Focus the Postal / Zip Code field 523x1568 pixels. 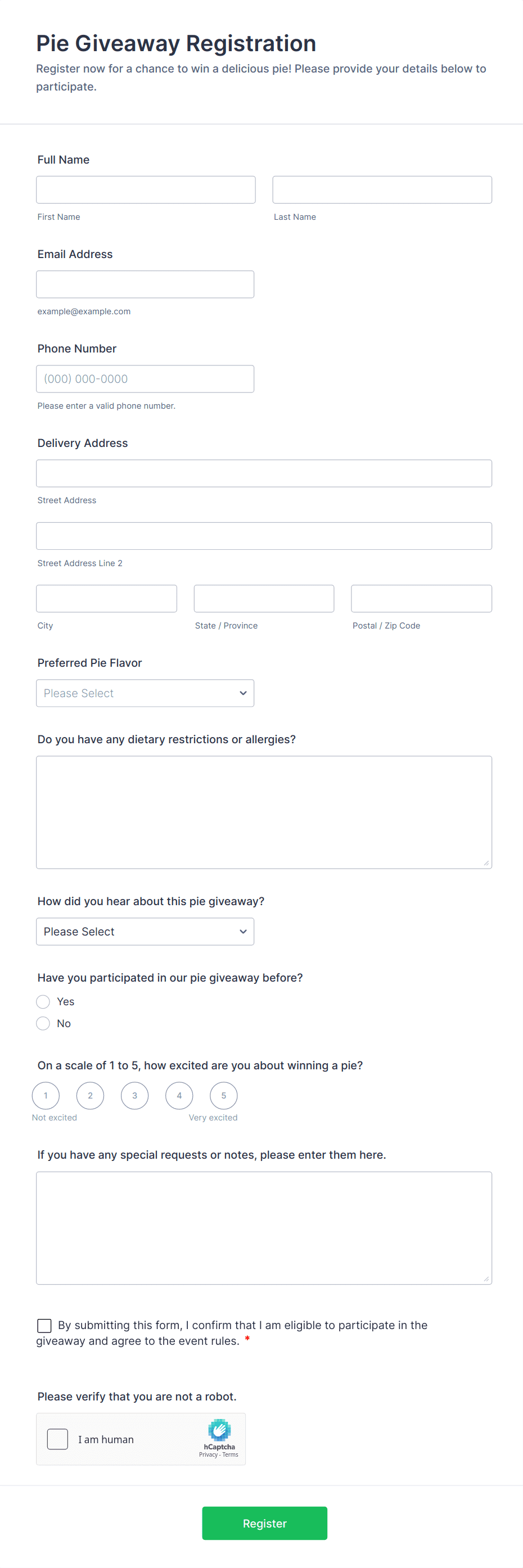click(421, 598)
